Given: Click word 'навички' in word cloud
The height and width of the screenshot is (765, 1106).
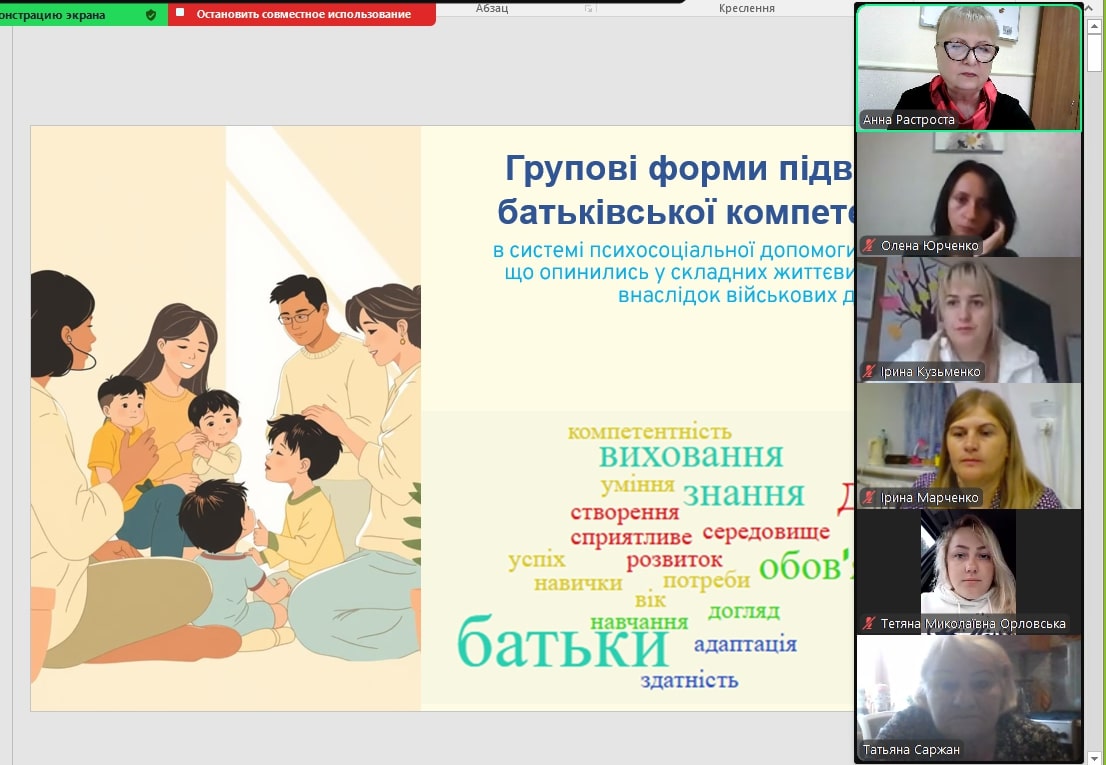Looking at the screenshot, I should point(578,584).
